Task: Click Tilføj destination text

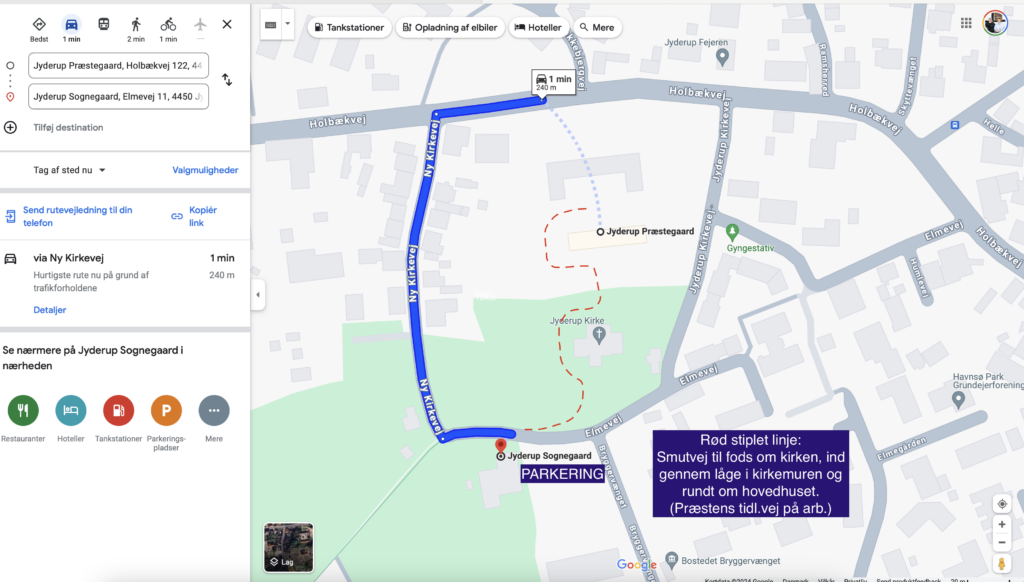Action: coord(69,127)
